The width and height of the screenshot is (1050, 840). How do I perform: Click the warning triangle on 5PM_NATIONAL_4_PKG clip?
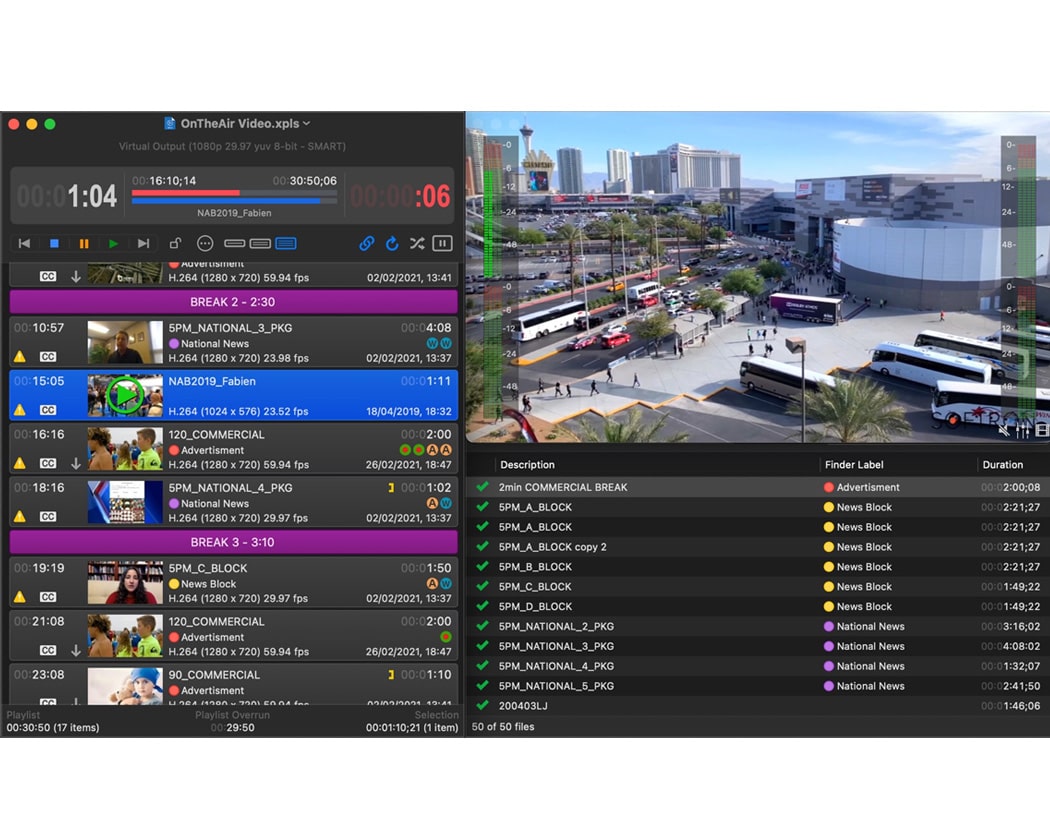(x=20, y=516)
